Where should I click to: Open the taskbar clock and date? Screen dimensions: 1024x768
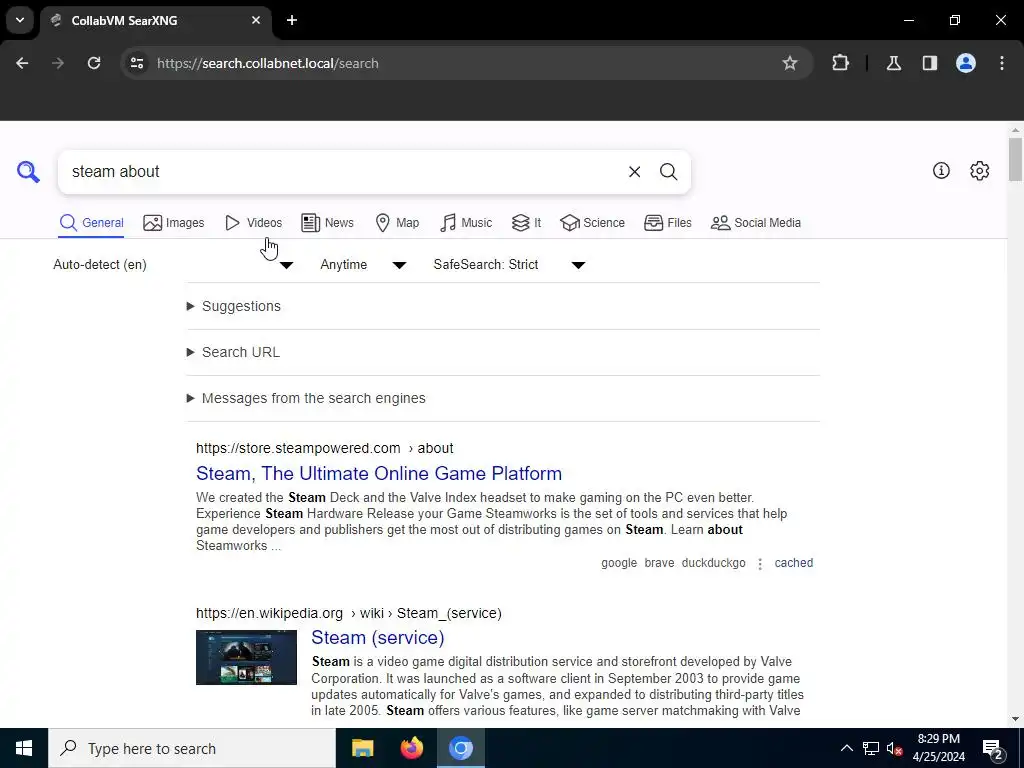click(938, 748)
